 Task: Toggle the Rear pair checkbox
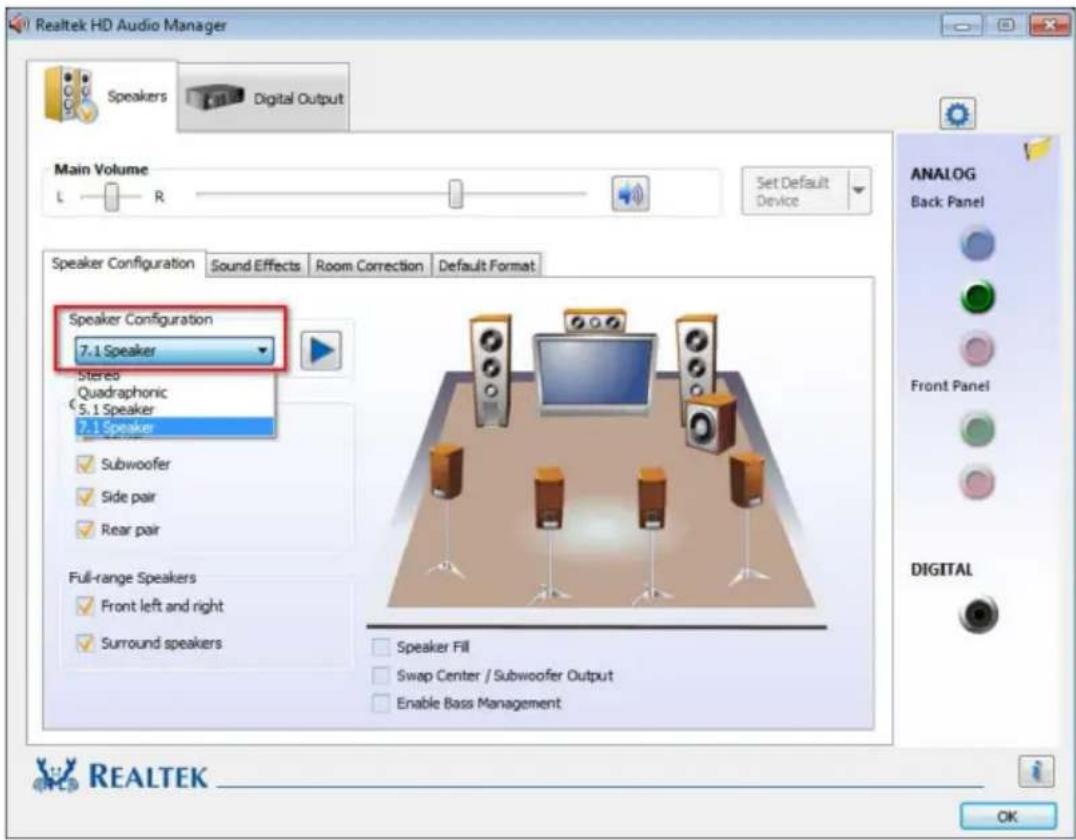click(x=85, y=530)
